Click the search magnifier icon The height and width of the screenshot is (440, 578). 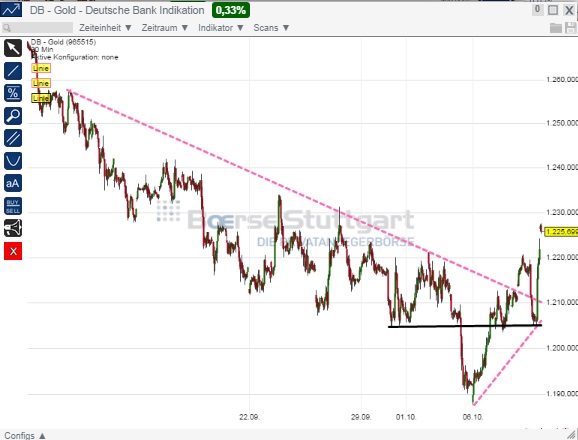click(7, 28)
